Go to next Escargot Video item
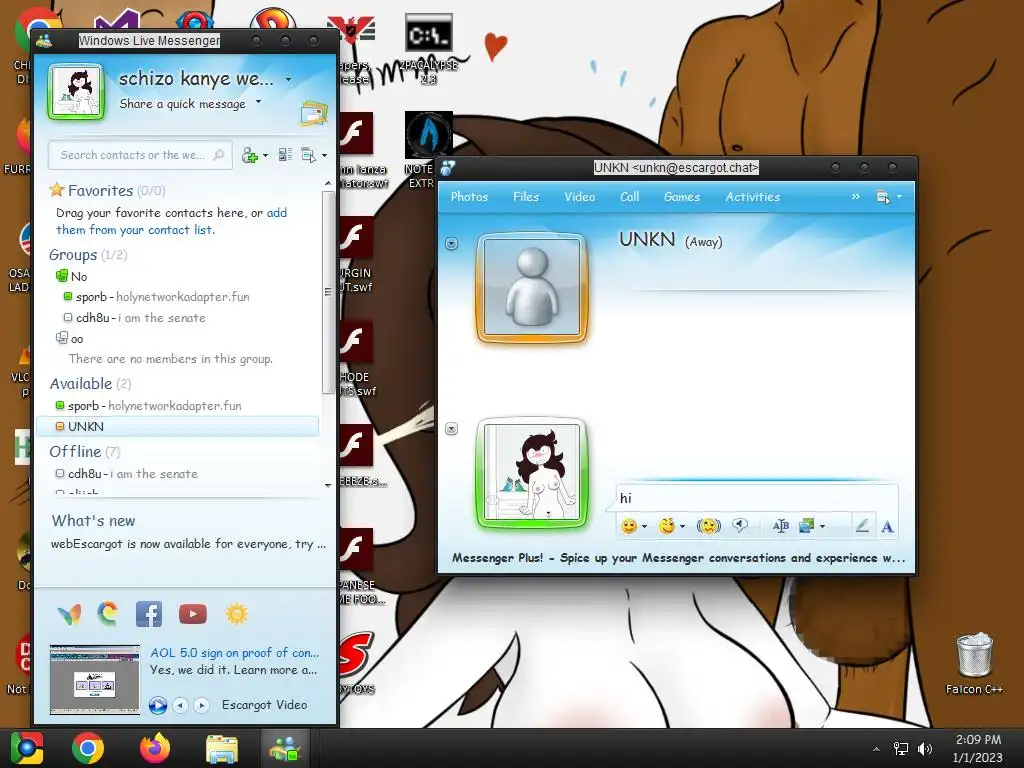1024x768 pixels. (x=202, y=705)
